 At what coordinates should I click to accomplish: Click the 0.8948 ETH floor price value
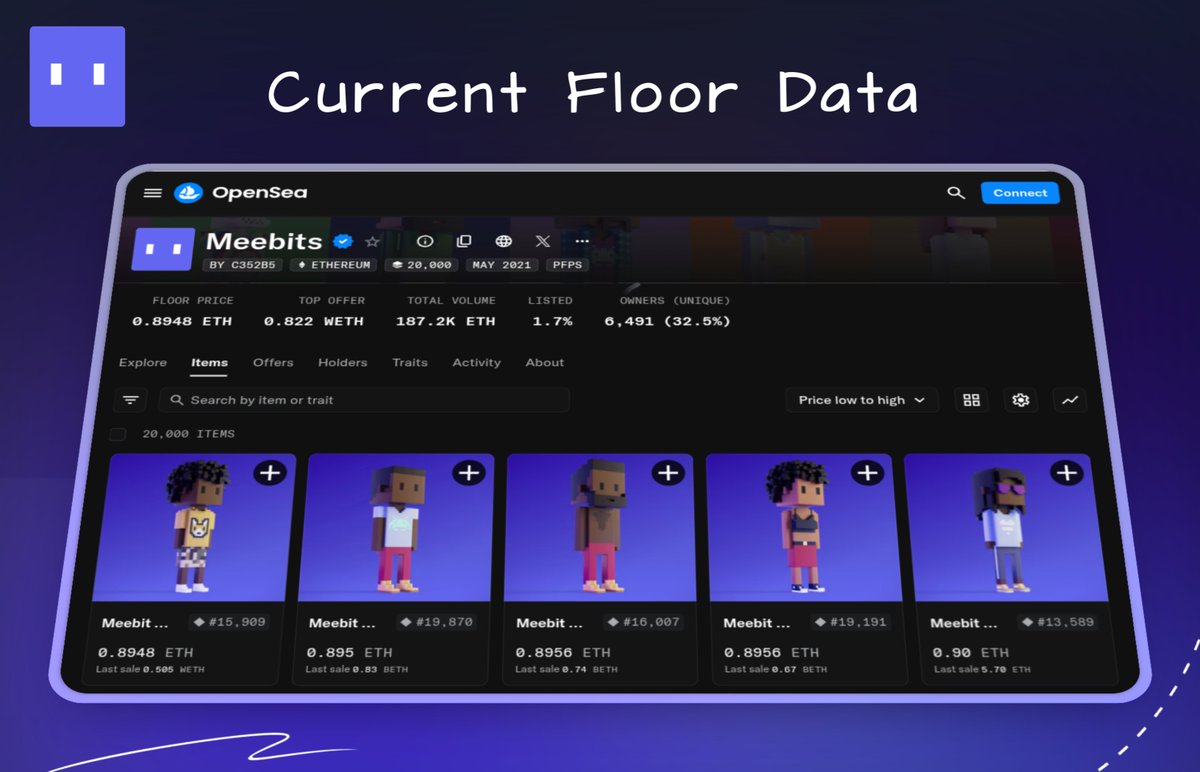pyautogui.click(x=182, y=322)
